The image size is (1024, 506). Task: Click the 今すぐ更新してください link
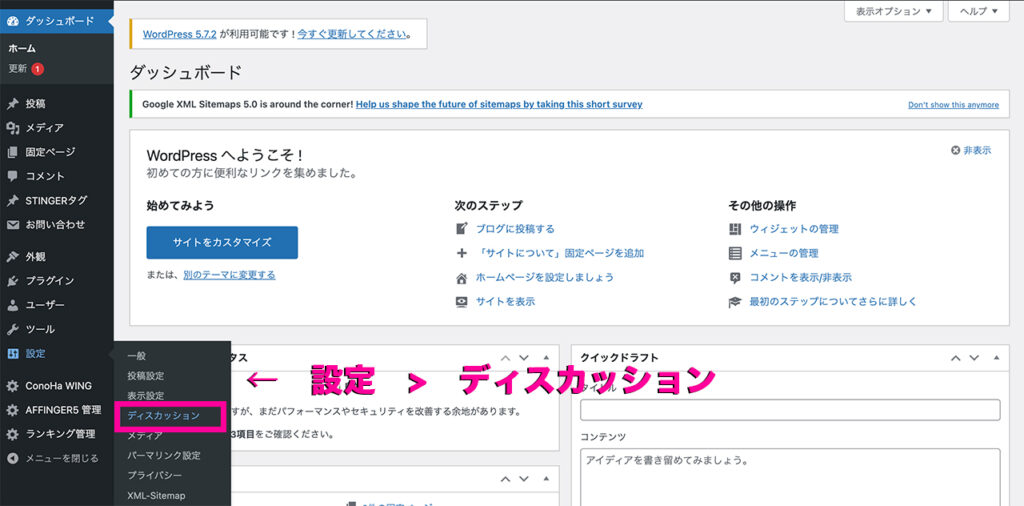[352, 35]
